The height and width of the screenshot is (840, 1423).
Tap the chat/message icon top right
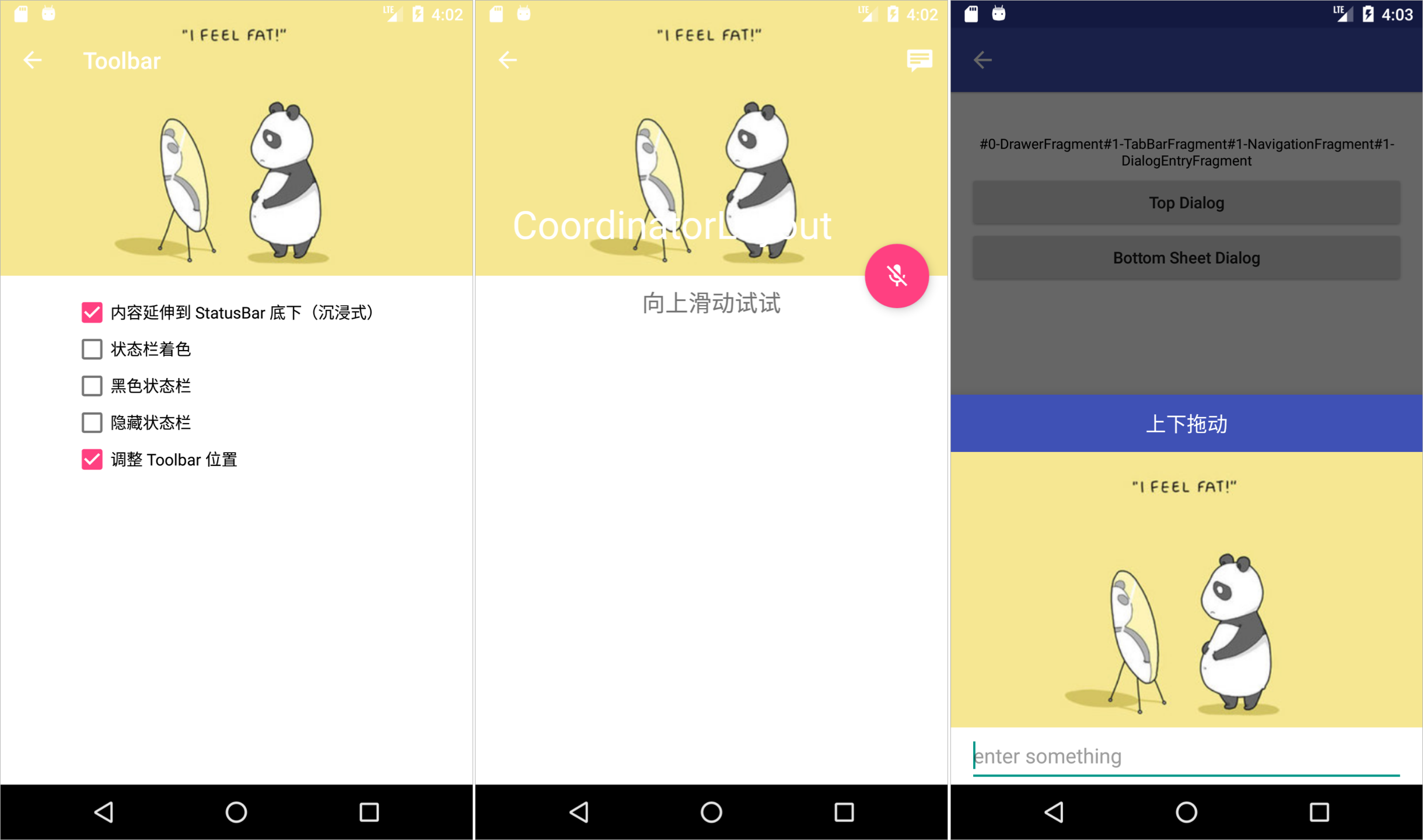point(920,59)
